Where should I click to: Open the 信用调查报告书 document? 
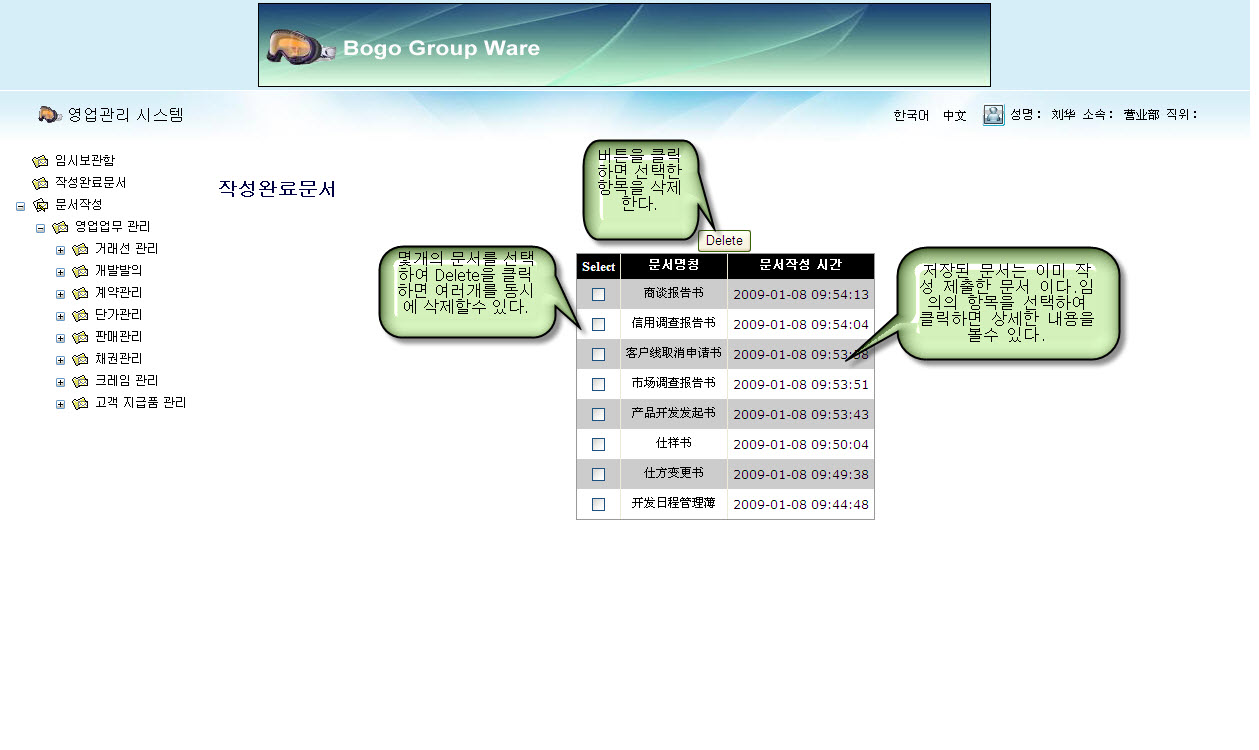pos(673,324)
